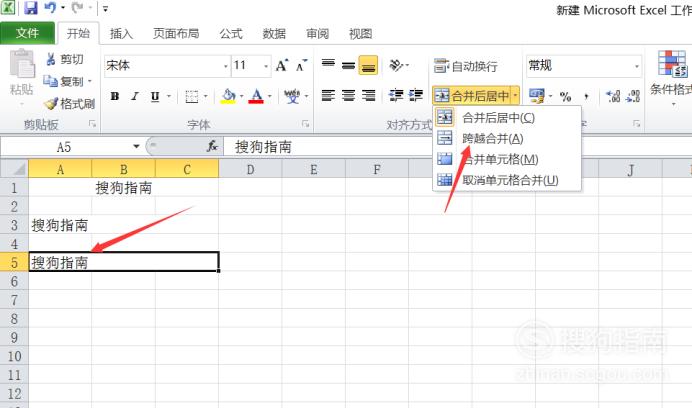Apply red font color A
The height and width of the screenshot is (408, 692).
256,96
